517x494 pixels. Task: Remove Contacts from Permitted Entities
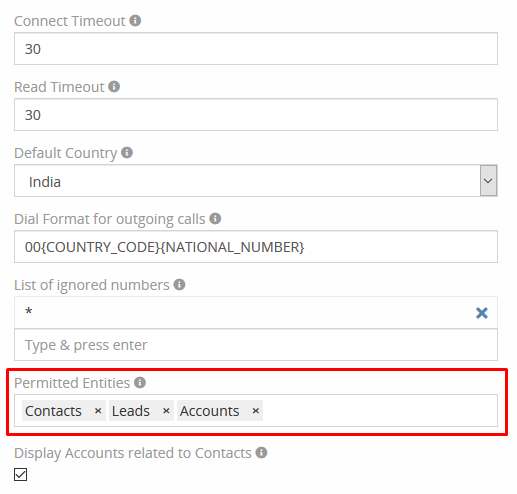(x=98, y=411)
